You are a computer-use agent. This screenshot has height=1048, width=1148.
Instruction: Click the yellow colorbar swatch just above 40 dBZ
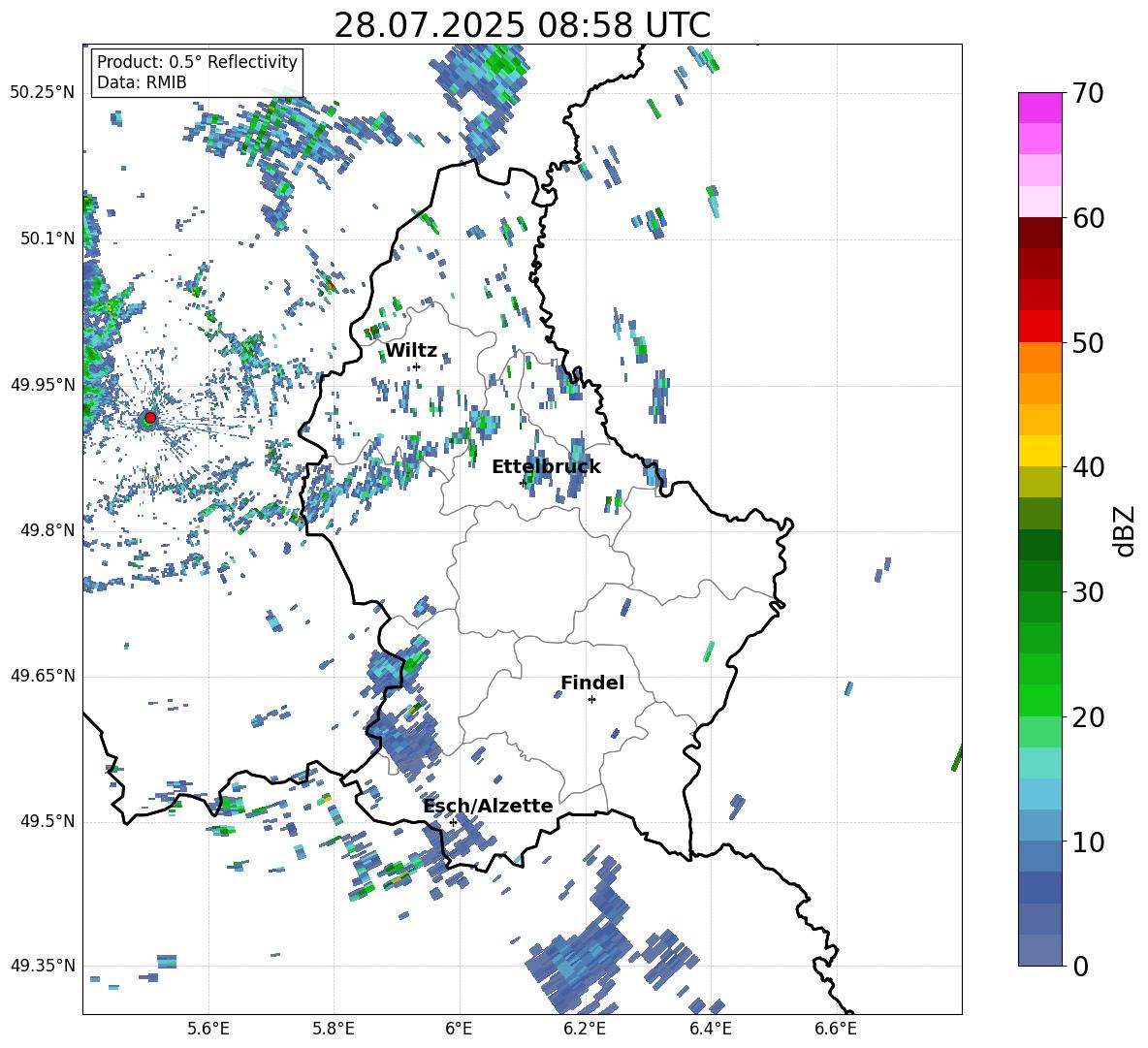click(1039, 451)
